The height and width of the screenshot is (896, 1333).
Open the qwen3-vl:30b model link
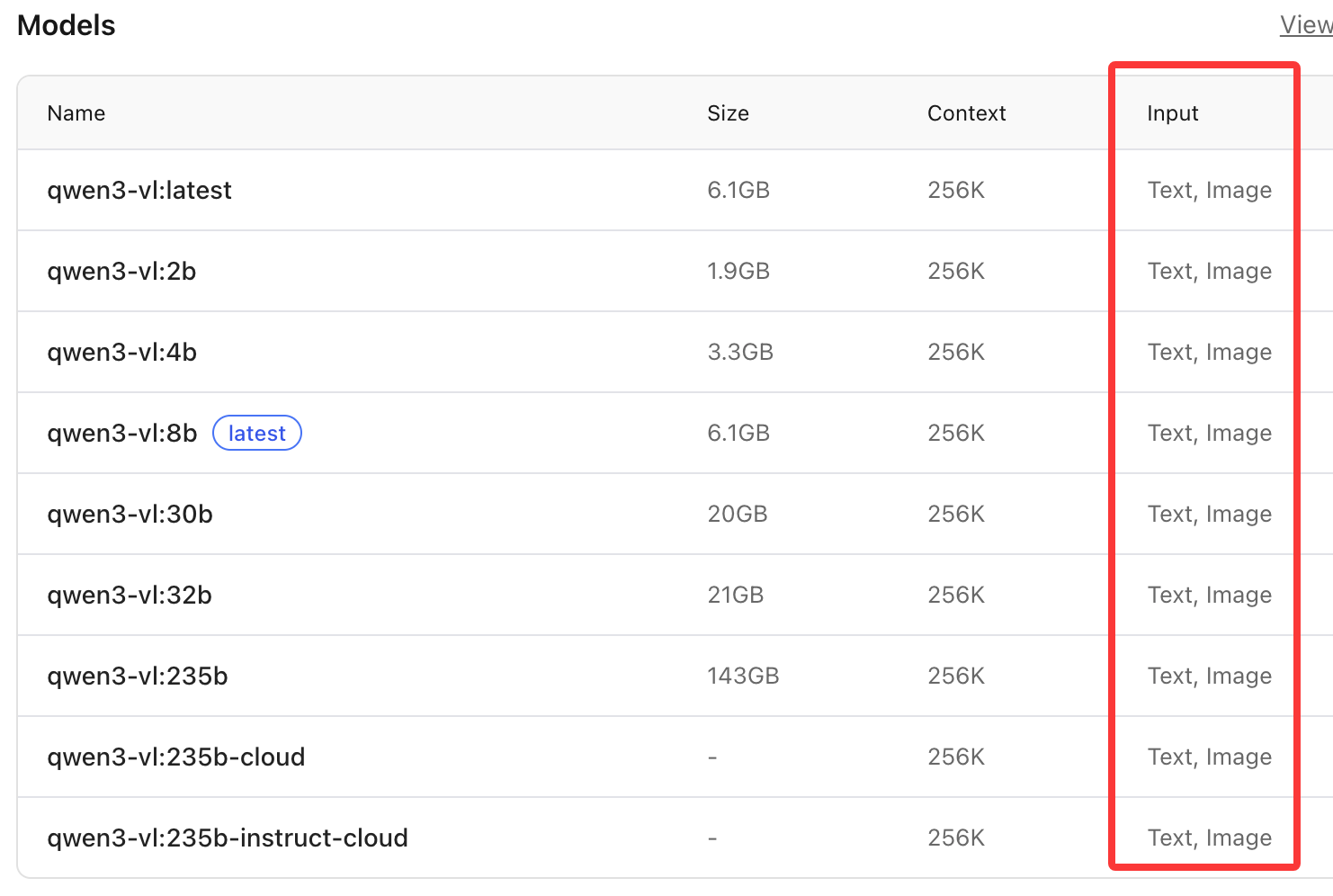(x=130, y=515)
